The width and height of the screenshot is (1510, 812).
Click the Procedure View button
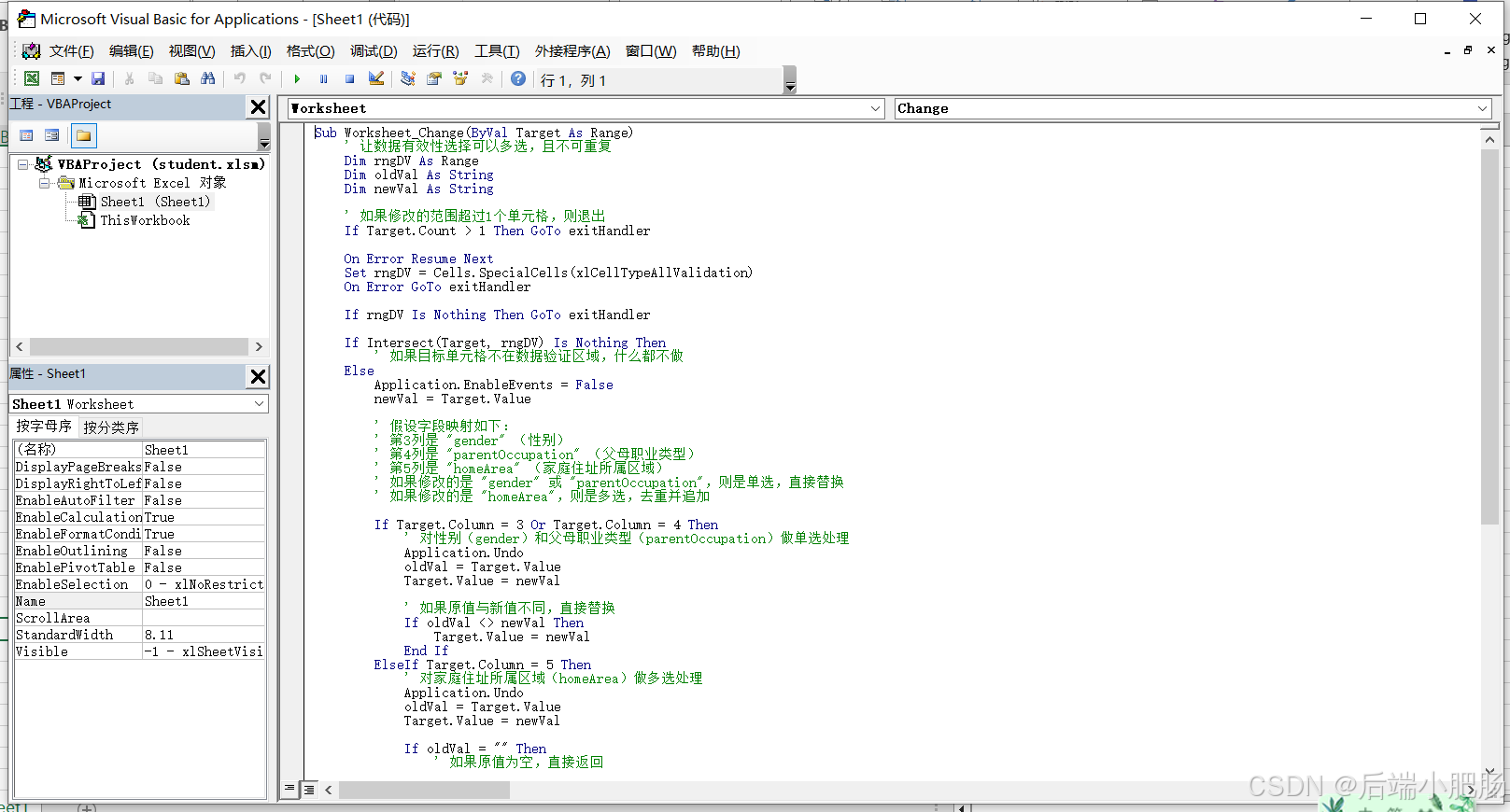coord(290,789)
